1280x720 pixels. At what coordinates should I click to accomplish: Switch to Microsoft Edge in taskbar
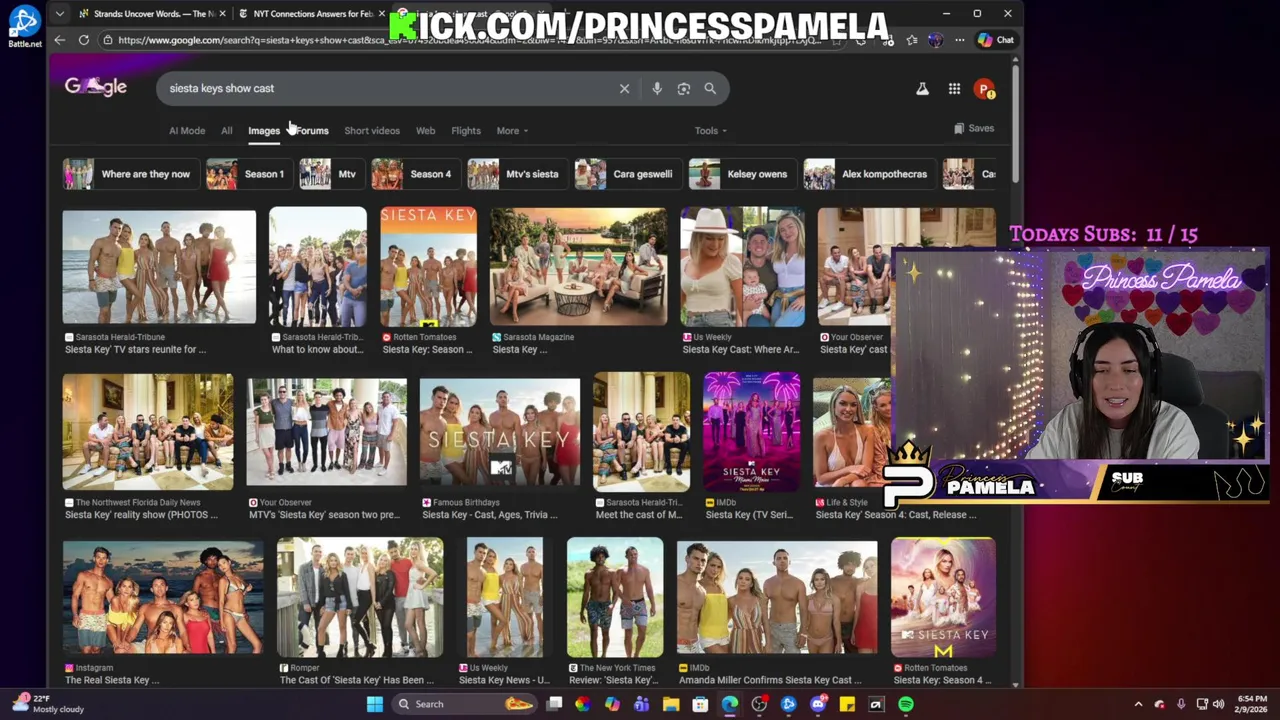[x=730, y=704]
